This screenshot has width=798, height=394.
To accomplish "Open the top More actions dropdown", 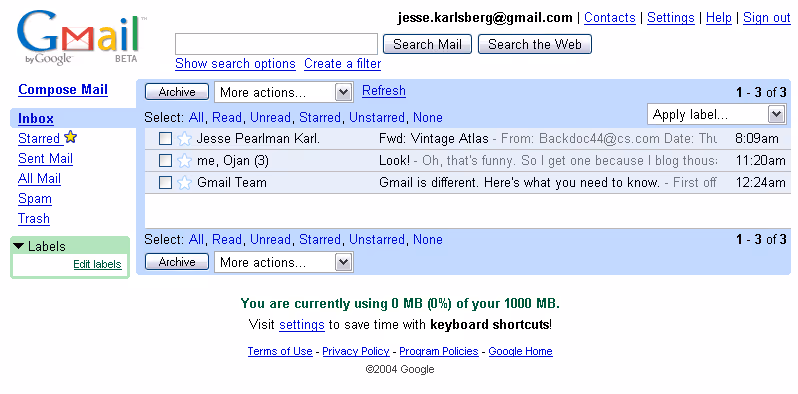I will (283, 92).
